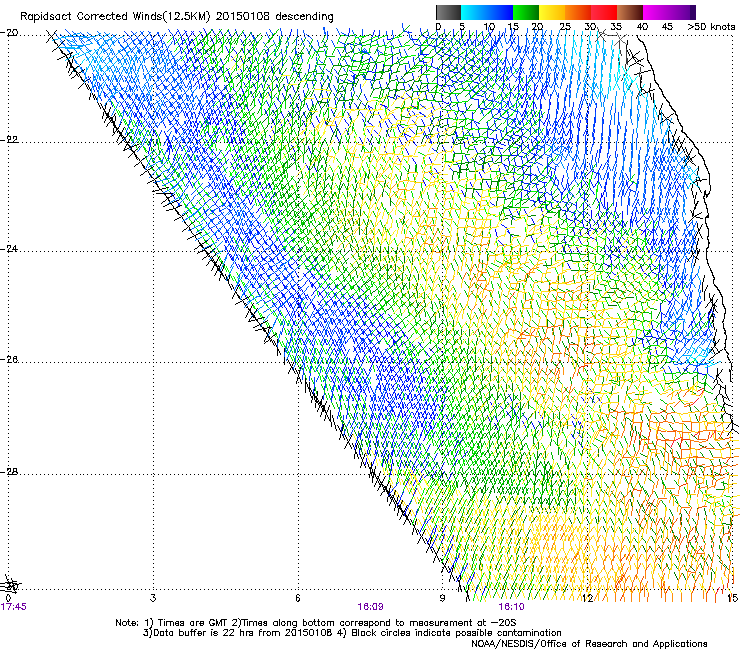Select the orange 25-30 knots legend segment

(578, 12)
